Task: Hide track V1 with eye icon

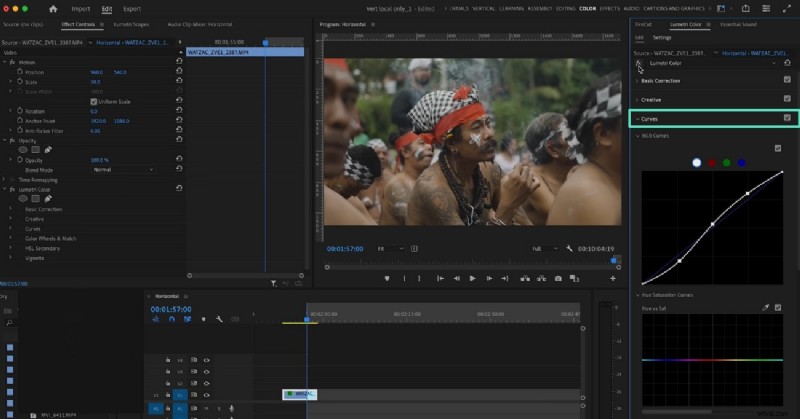Action: click(x=207, y=395)
